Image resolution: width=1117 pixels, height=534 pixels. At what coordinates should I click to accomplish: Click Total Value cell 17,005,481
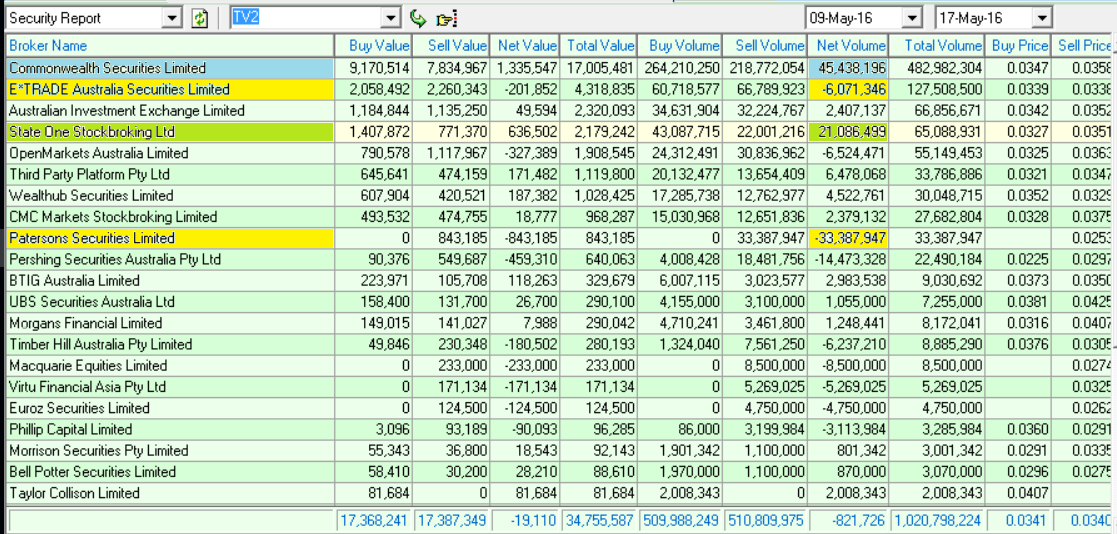[x=599, y=68]
